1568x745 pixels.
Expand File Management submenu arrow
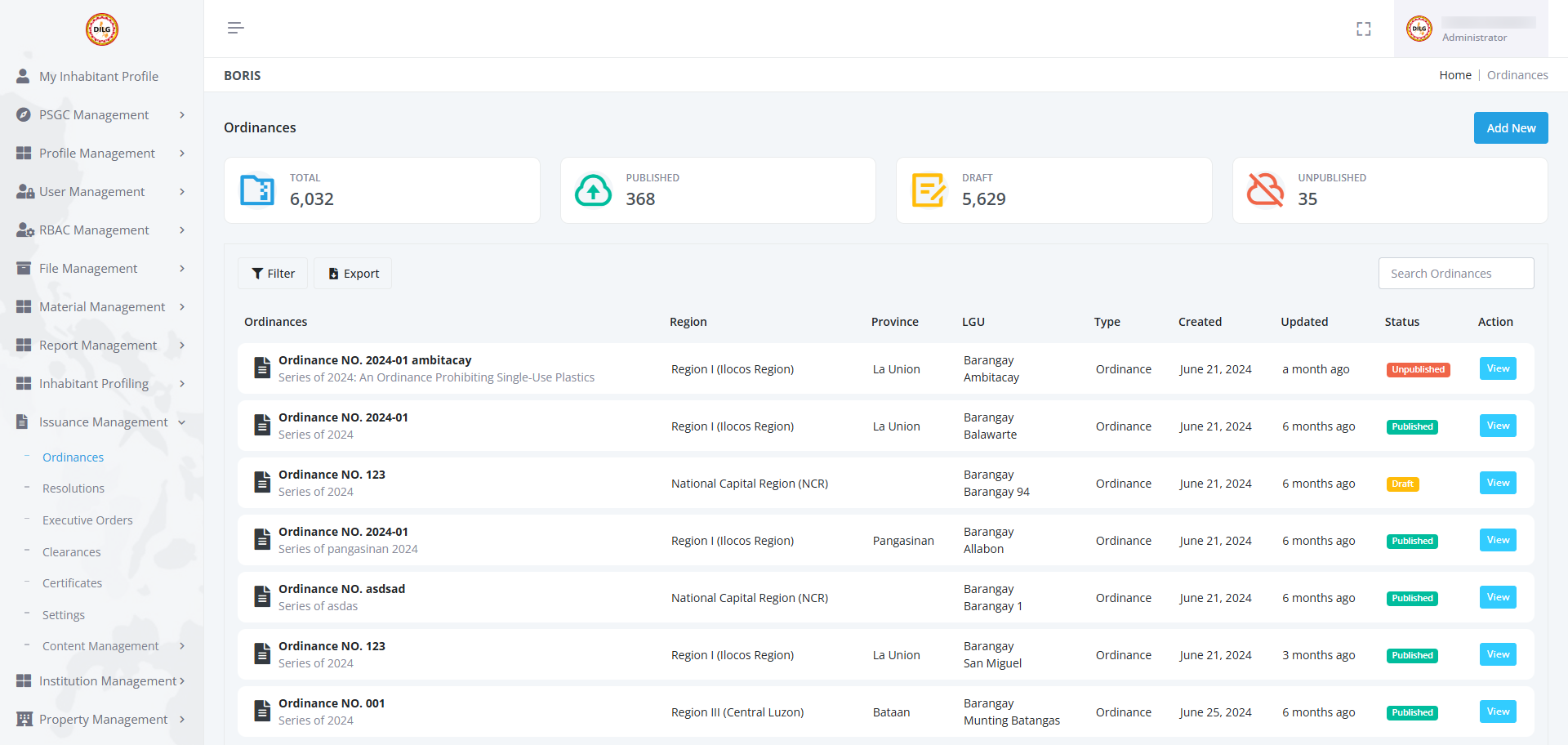[182, 269]
